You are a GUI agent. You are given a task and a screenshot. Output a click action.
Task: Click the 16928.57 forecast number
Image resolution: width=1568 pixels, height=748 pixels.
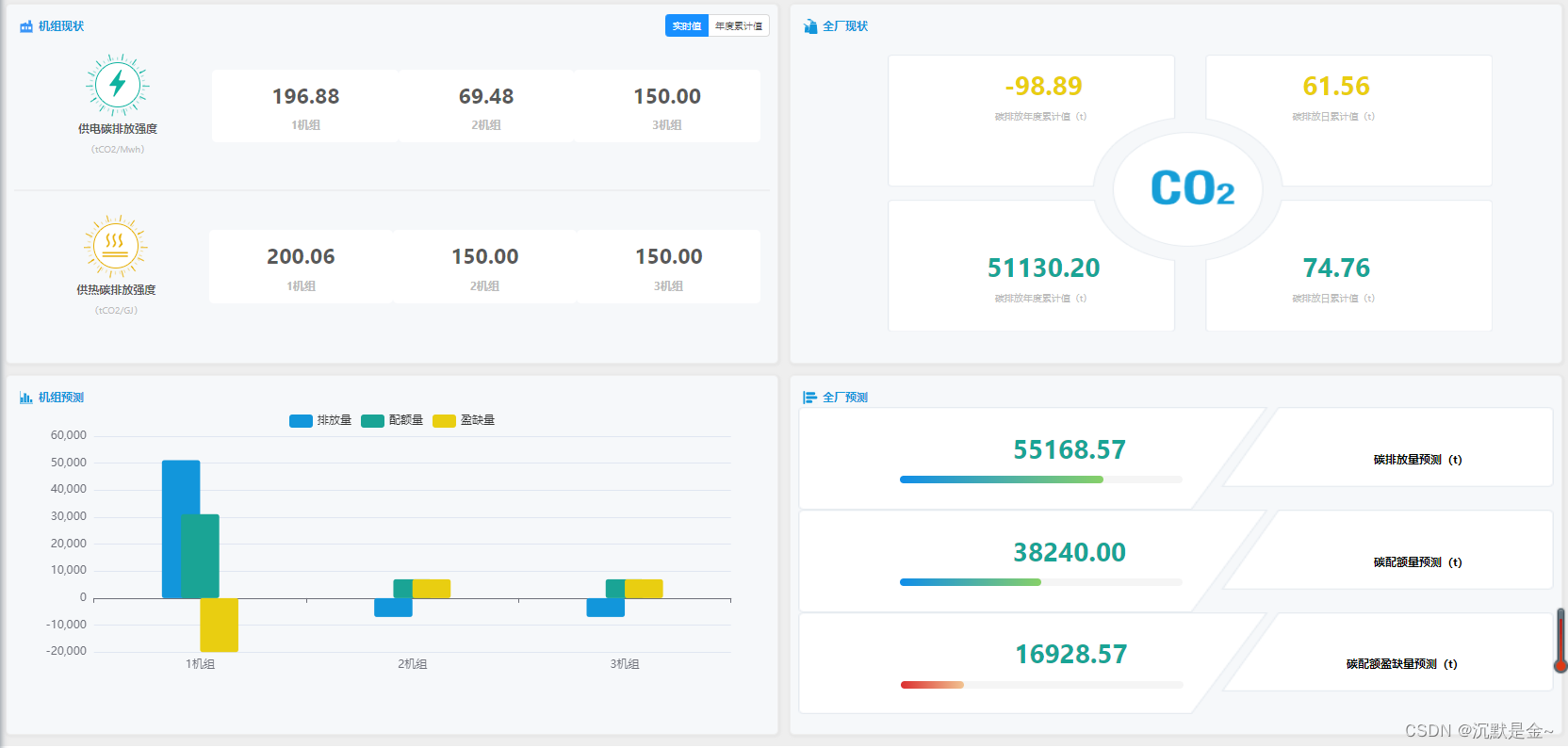point(1070,655)
